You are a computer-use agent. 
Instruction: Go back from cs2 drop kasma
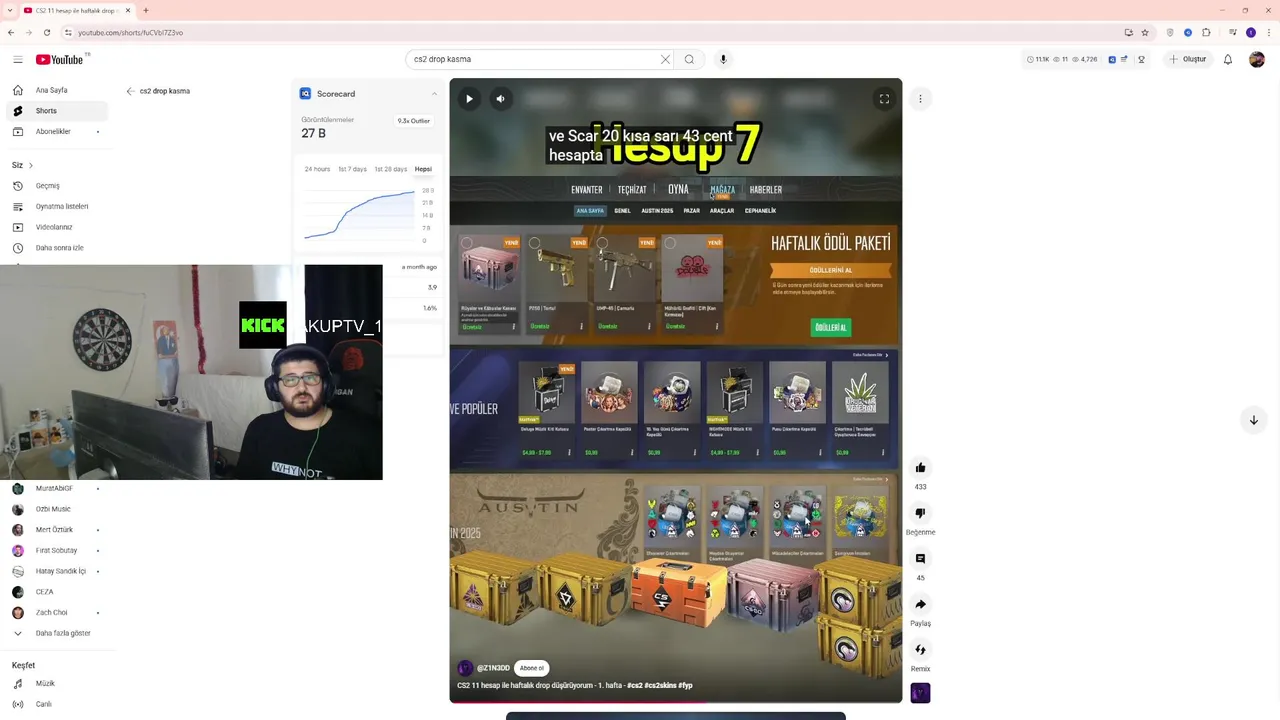point(130,91)
